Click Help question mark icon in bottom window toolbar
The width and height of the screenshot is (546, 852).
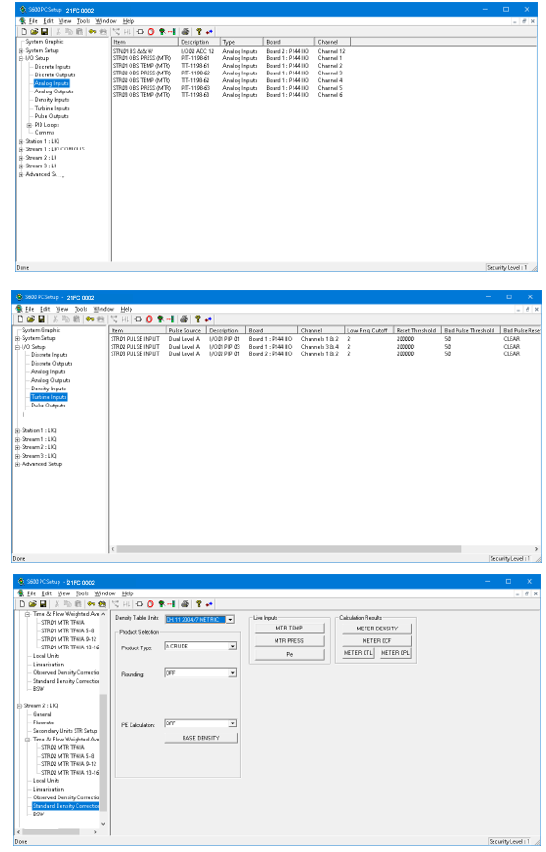point(198,604)
